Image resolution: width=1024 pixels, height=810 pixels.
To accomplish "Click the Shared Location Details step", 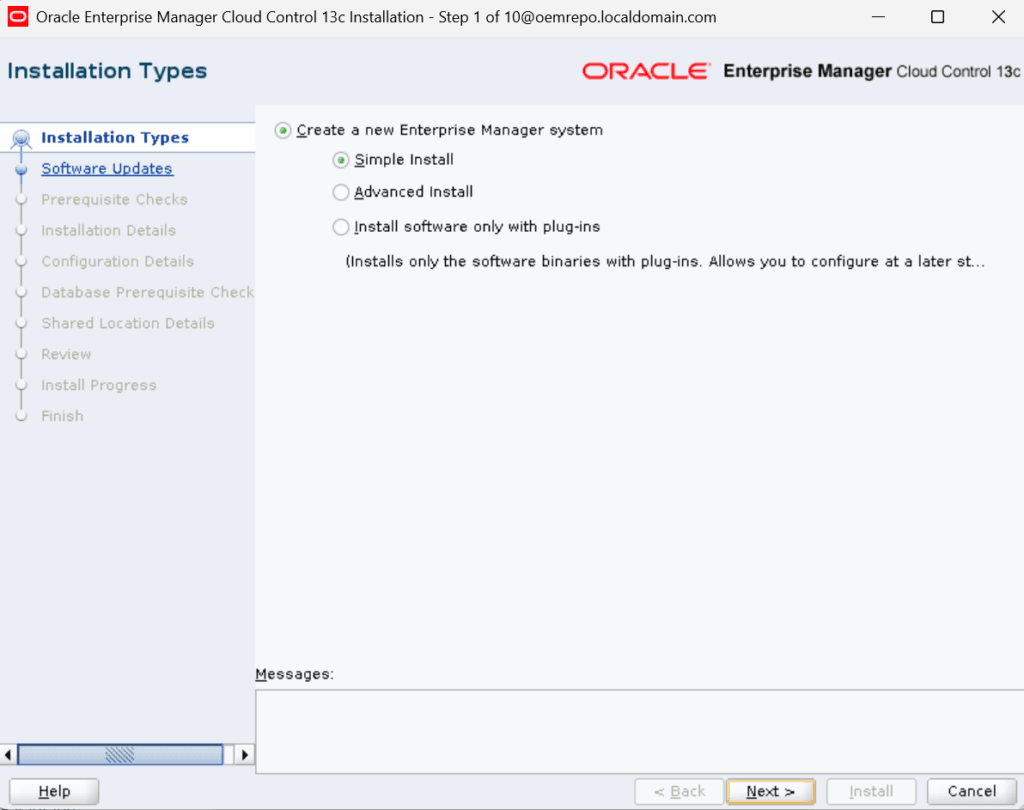I will 128,323.
